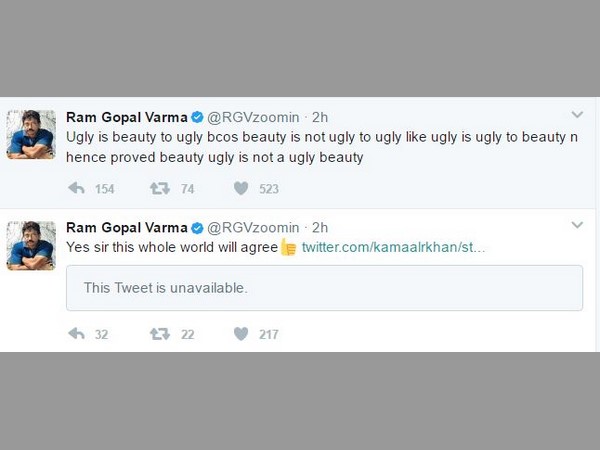Like the 'Ugly is beauty' tweet
Viewport: 600px width, 450px height.
[240, 188]
